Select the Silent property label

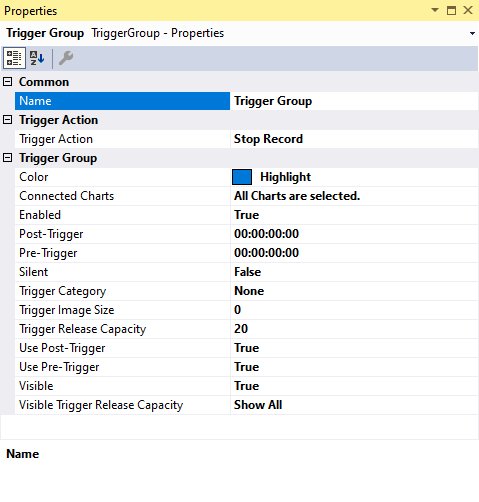(34, 272)
